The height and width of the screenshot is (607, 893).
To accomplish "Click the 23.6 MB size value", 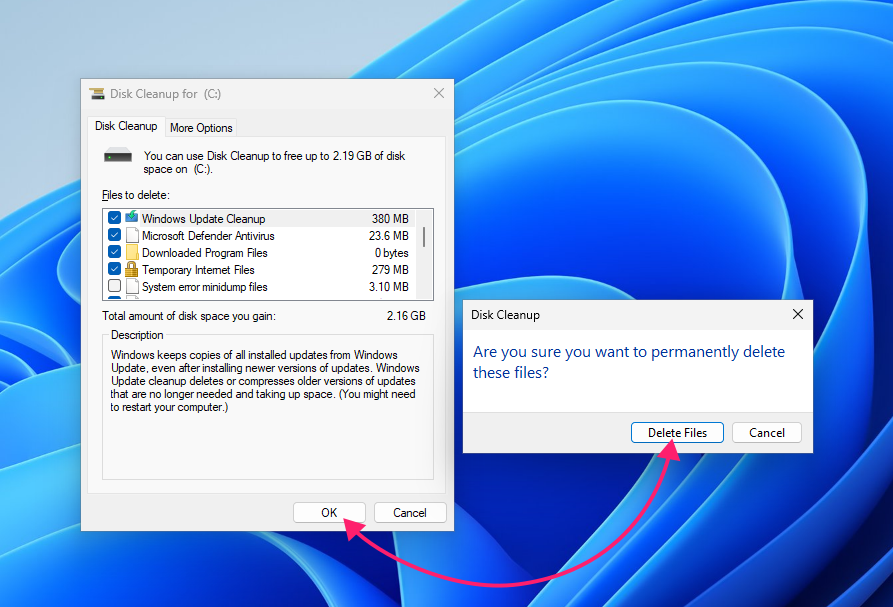I will tap(388, 236).
